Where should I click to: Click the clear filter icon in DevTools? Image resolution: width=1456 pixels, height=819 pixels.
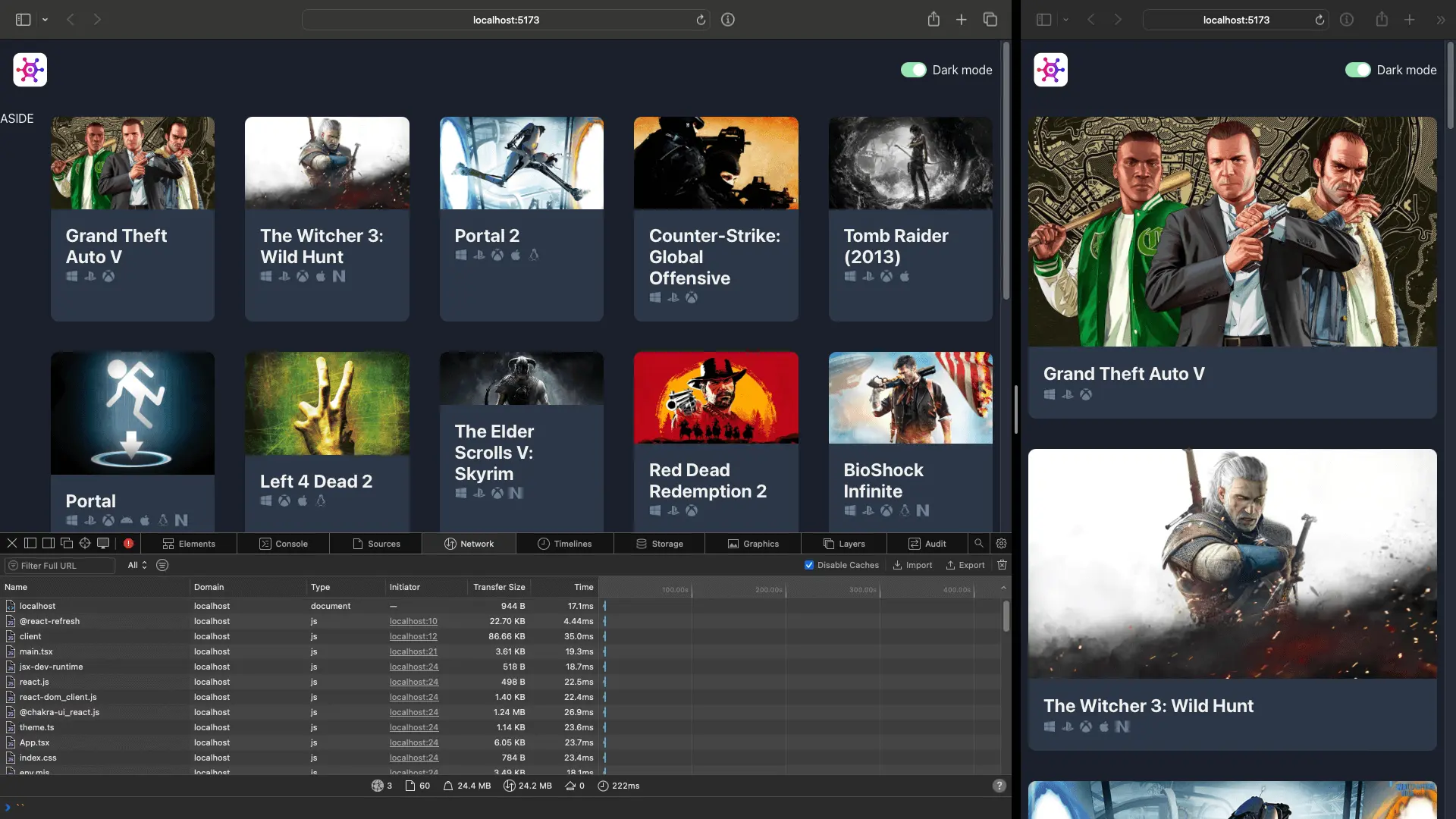point(162,565)
